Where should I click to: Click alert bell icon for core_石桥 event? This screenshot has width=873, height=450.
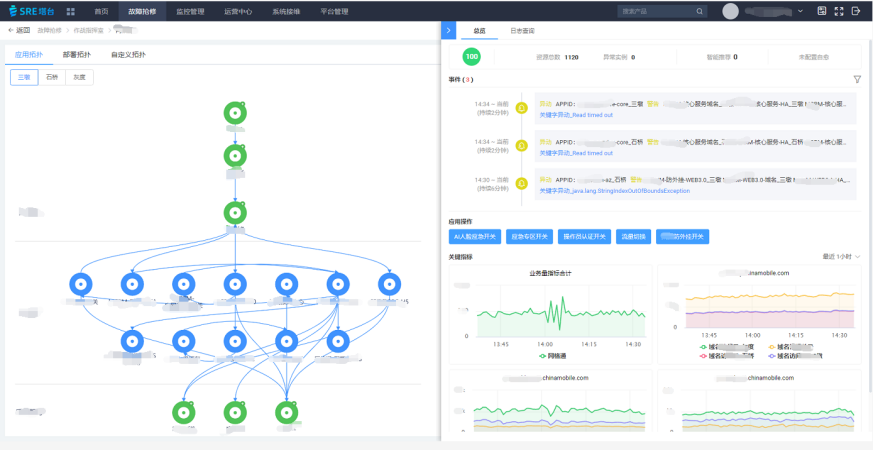(x=522, y=145)
